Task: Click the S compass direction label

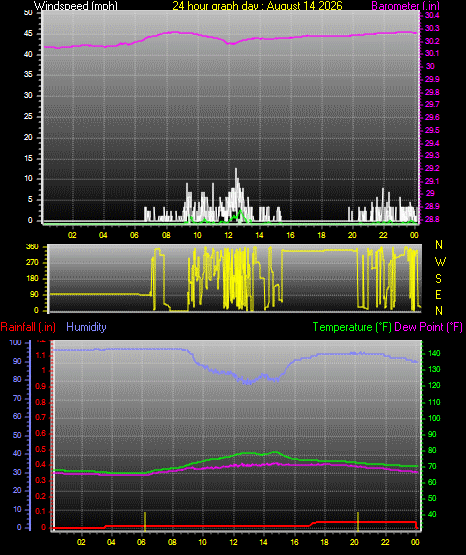Action: point(438,279)
